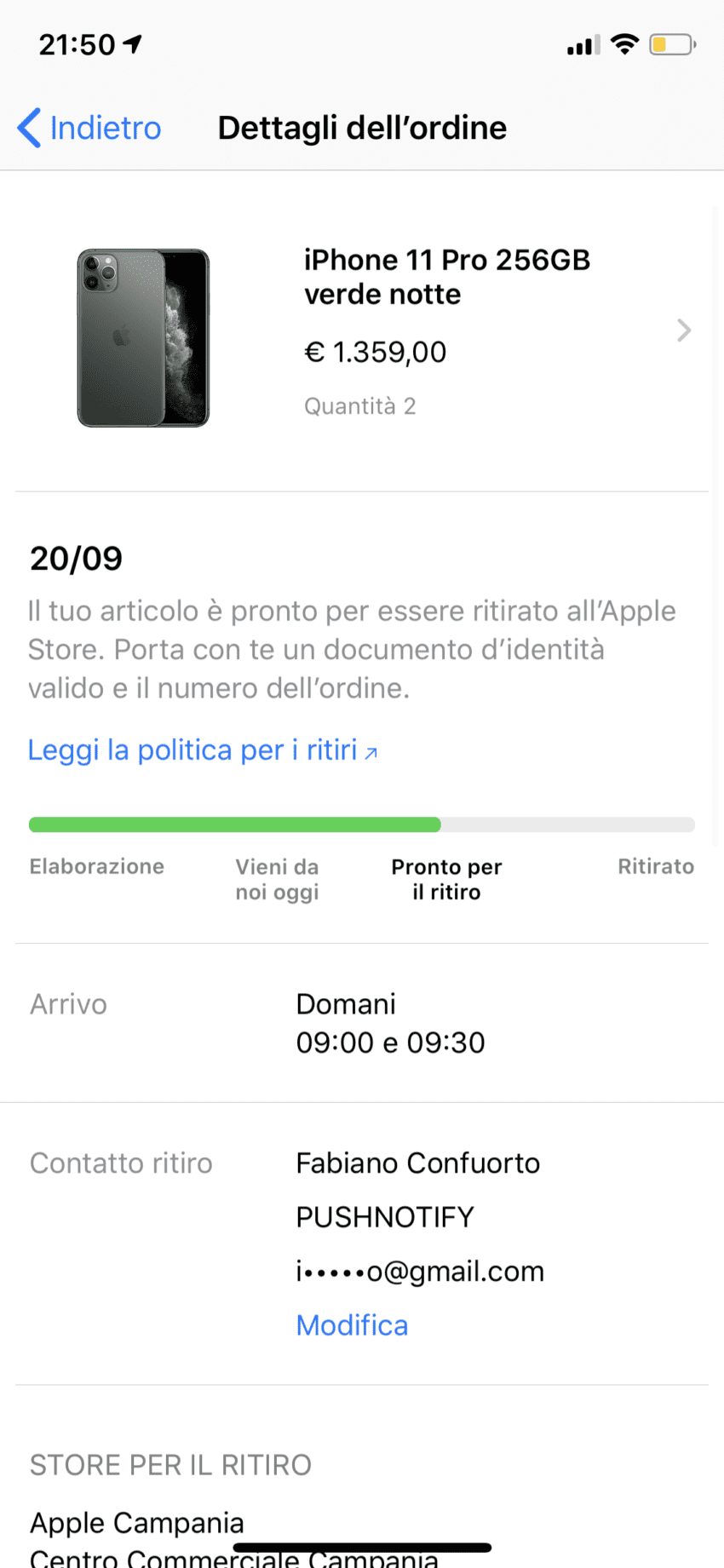Tap the Wi-Fi status icon
Image resolution: width=724 pixels, height=1568 pixels.
tap(625, 44)
